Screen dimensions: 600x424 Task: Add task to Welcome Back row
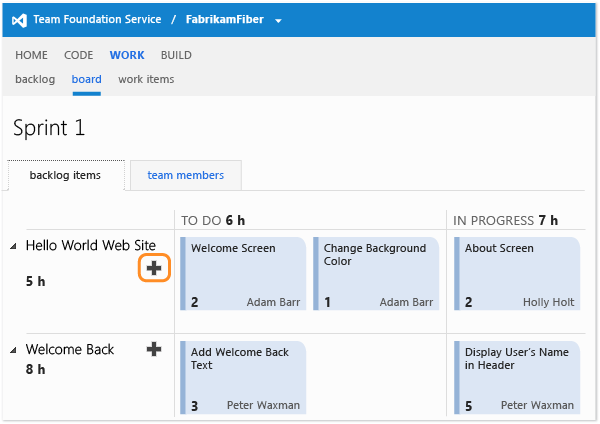[x=154, y=349]
